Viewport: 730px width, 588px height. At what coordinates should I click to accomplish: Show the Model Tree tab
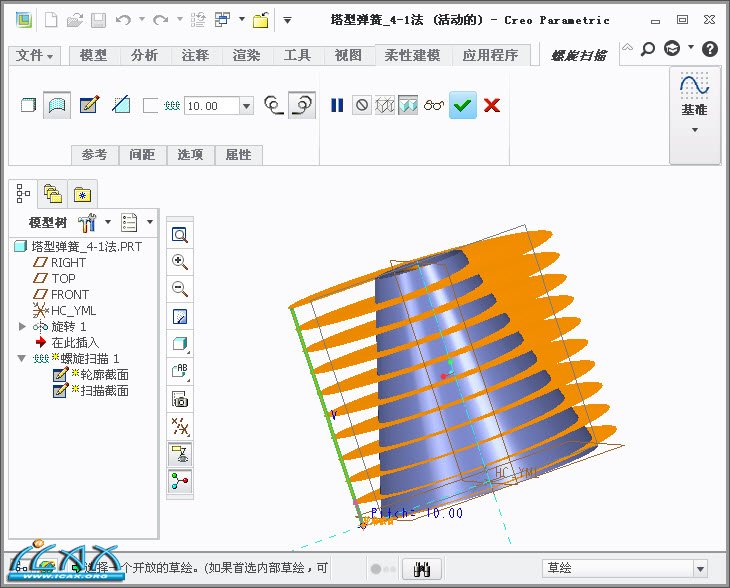tap(23, 193)
